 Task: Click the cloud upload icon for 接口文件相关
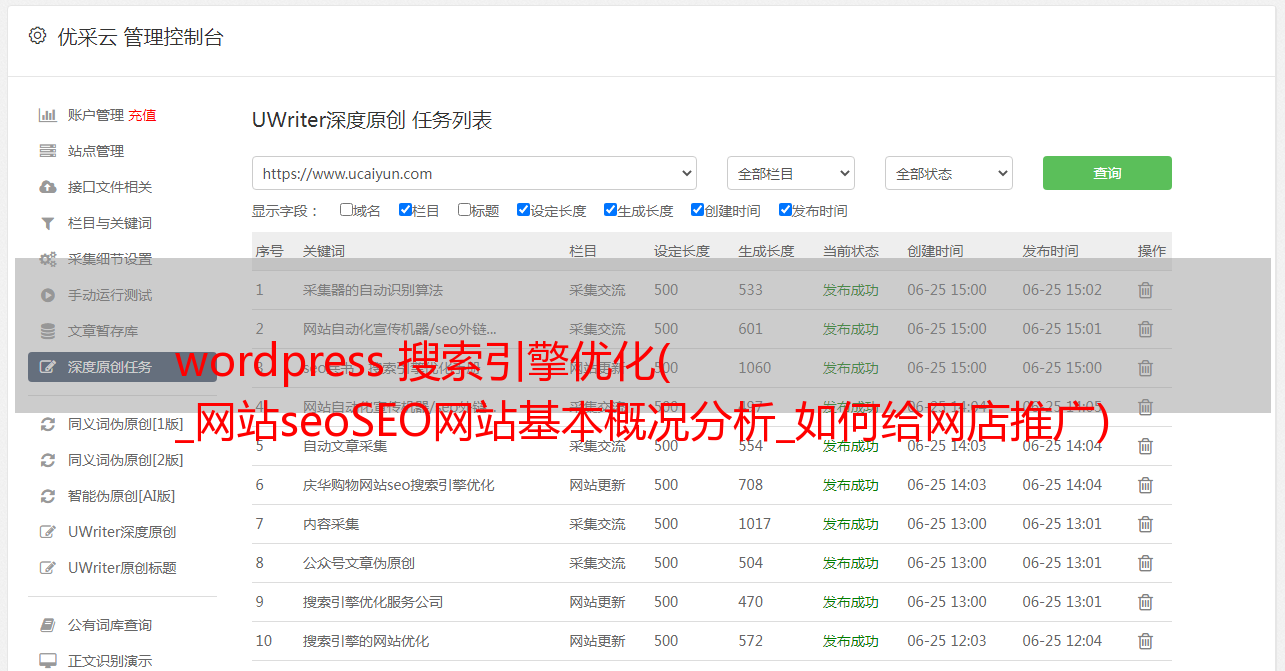click(x=47, y=187)
